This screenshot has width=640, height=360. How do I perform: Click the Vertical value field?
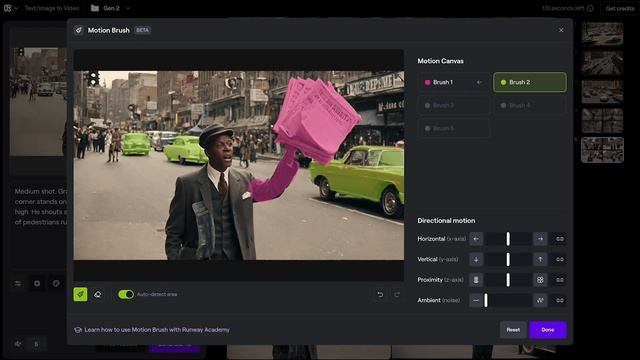coord(559,259)
